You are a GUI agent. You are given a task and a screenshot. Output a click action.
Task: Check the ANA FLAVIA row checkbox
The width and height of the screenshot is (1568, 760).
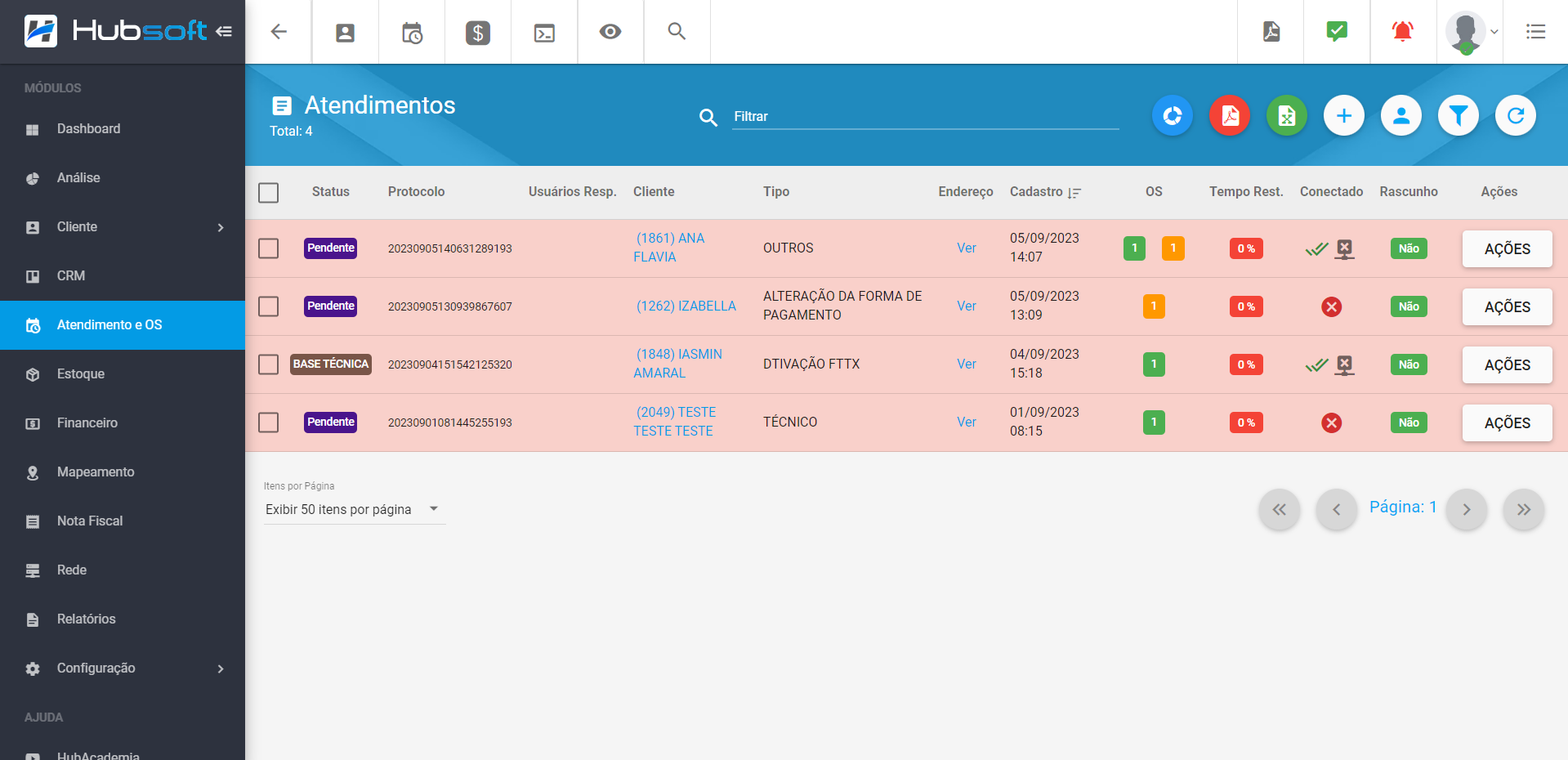pos(268,248)
